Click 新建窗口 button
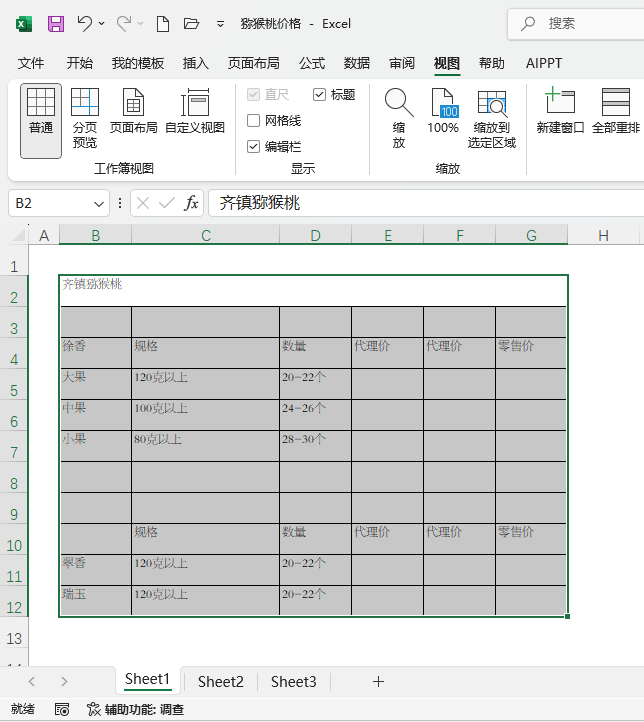Viewport: 644px width, 722px height. click(560, 111)
